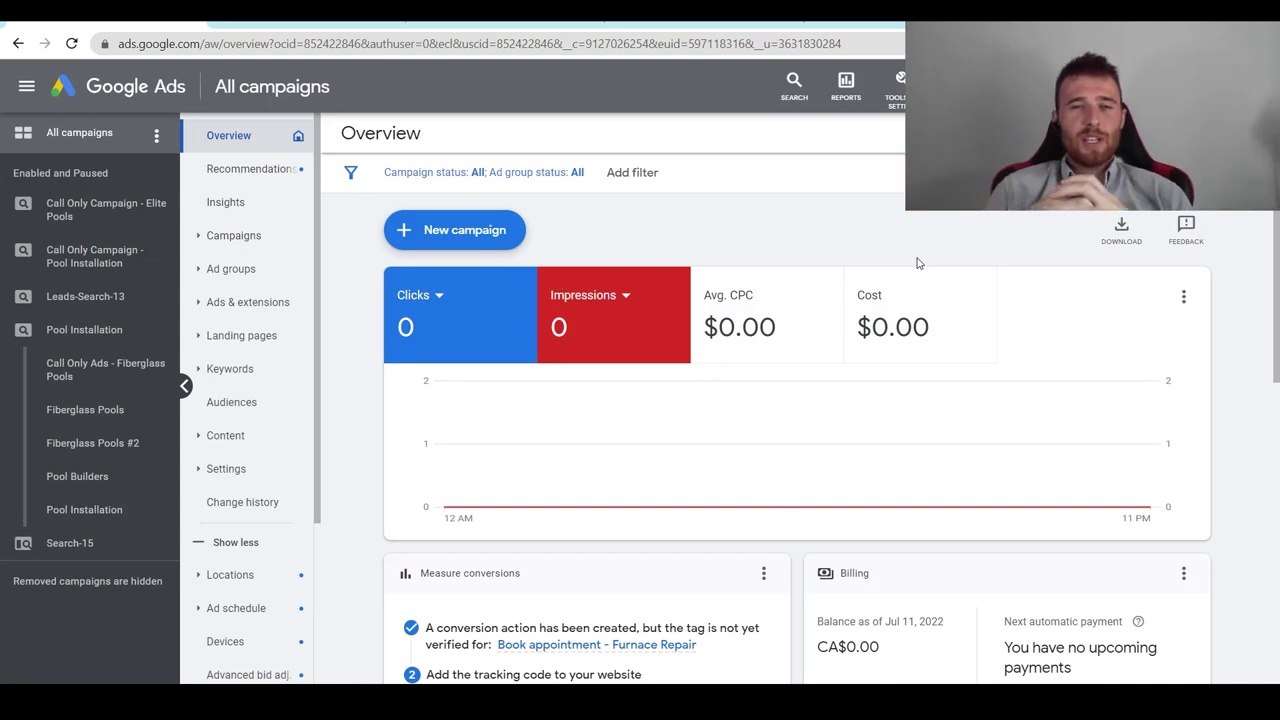Click Add filter

click(x=632, y=172)
